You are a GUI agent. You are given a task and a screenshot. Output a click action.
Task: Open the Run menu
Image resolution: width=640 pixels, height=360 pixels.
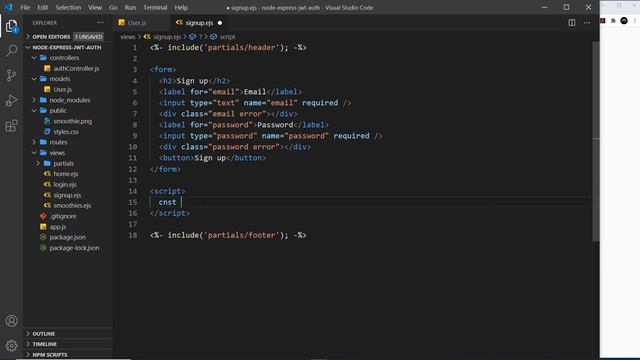coord(130,7)
